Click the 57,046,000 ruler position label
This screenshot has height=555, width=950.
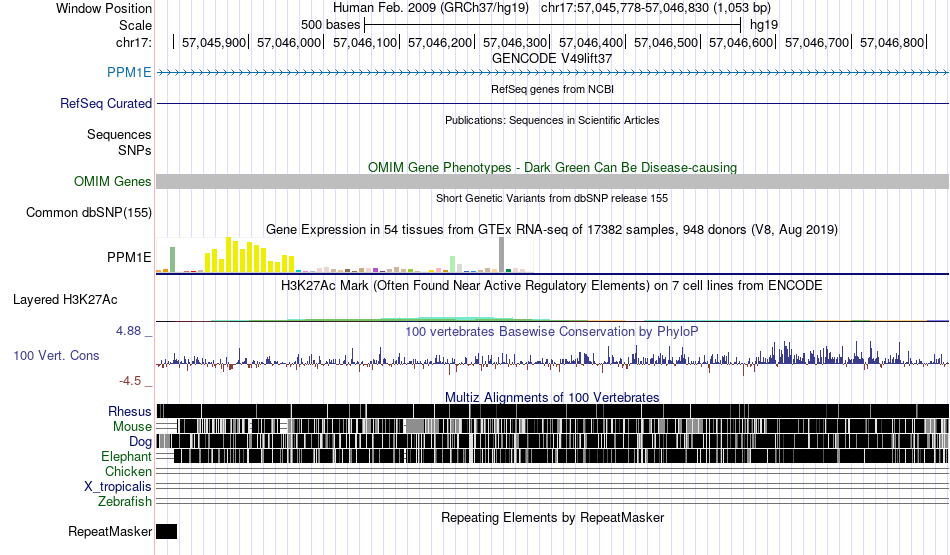tap(289, 42)
